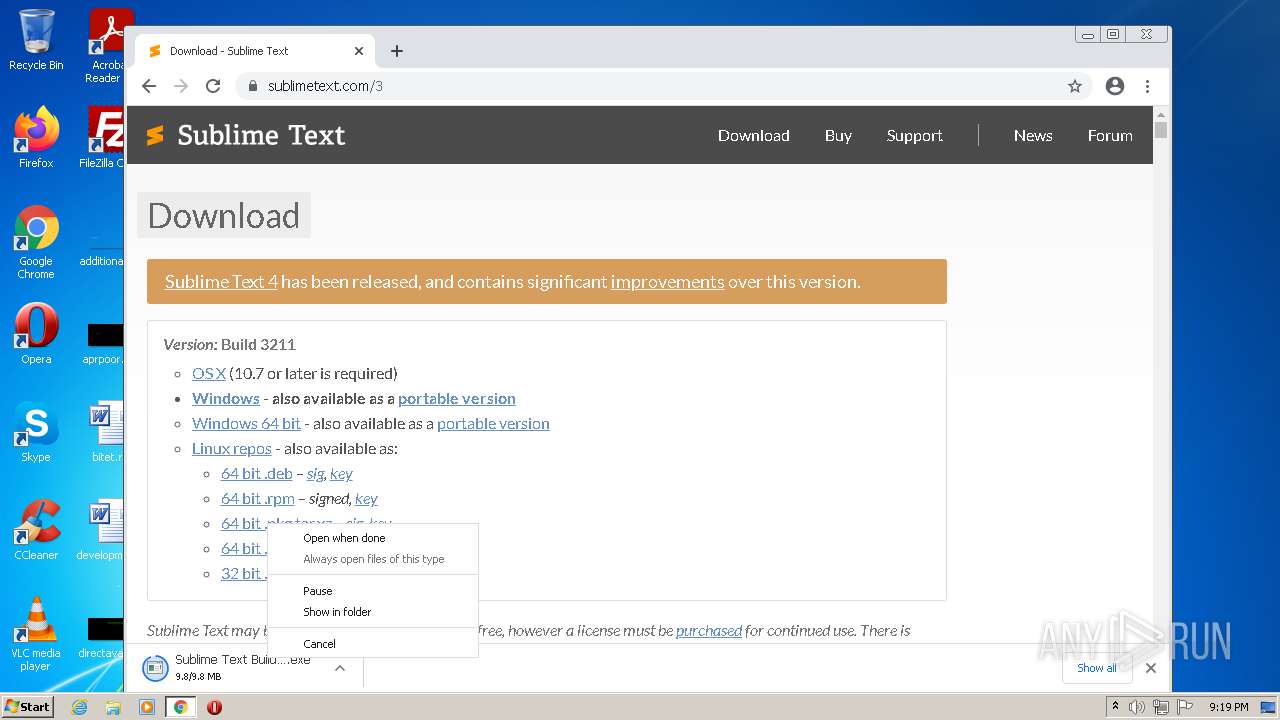Open the Recycle Bin desktop icon
Image resolution: width=1280 pixels, height=720 pixels.
click(x=36, y=40)
